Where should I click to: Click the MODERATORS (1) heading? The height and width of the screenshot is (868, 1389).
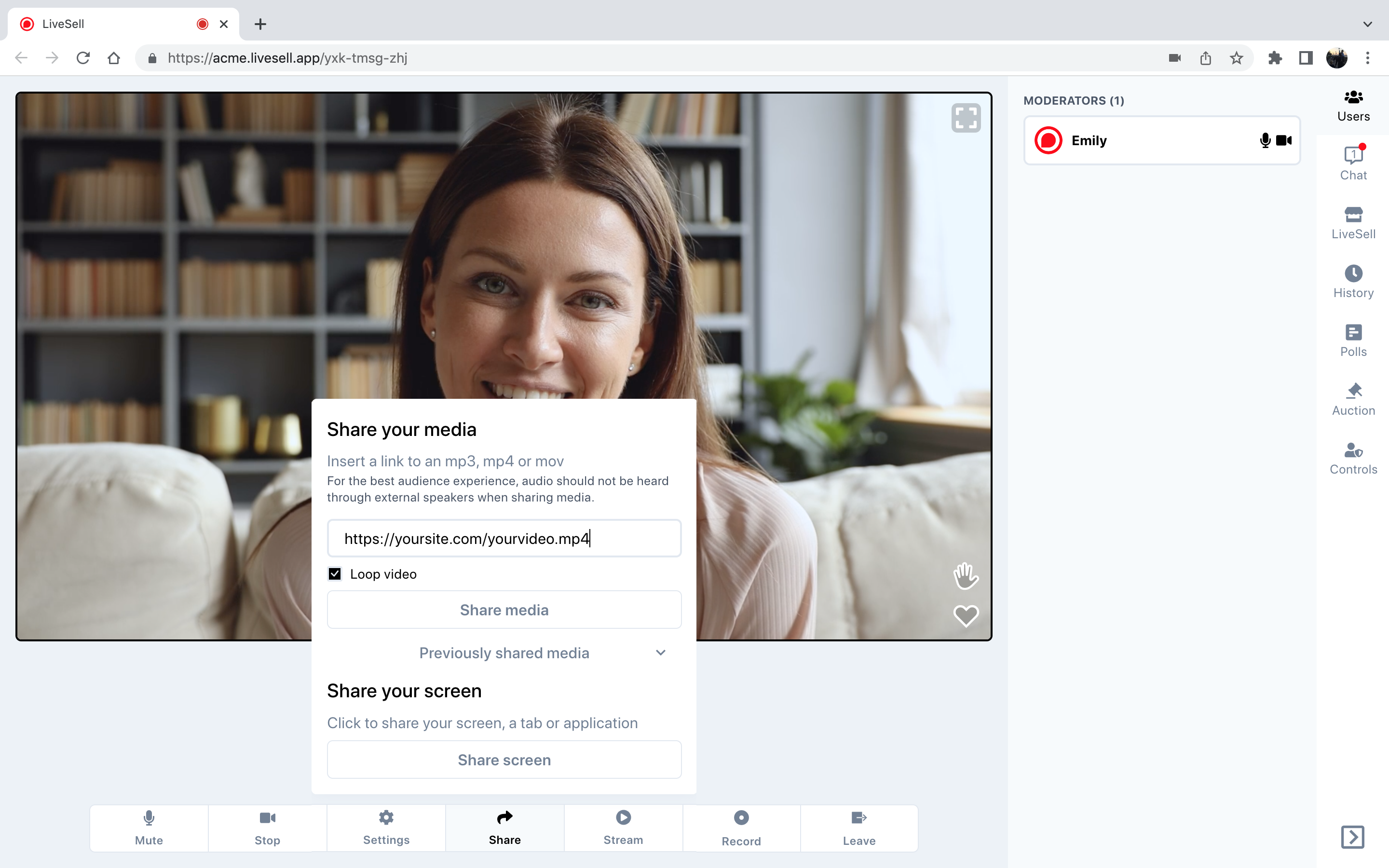[1073, 100]
